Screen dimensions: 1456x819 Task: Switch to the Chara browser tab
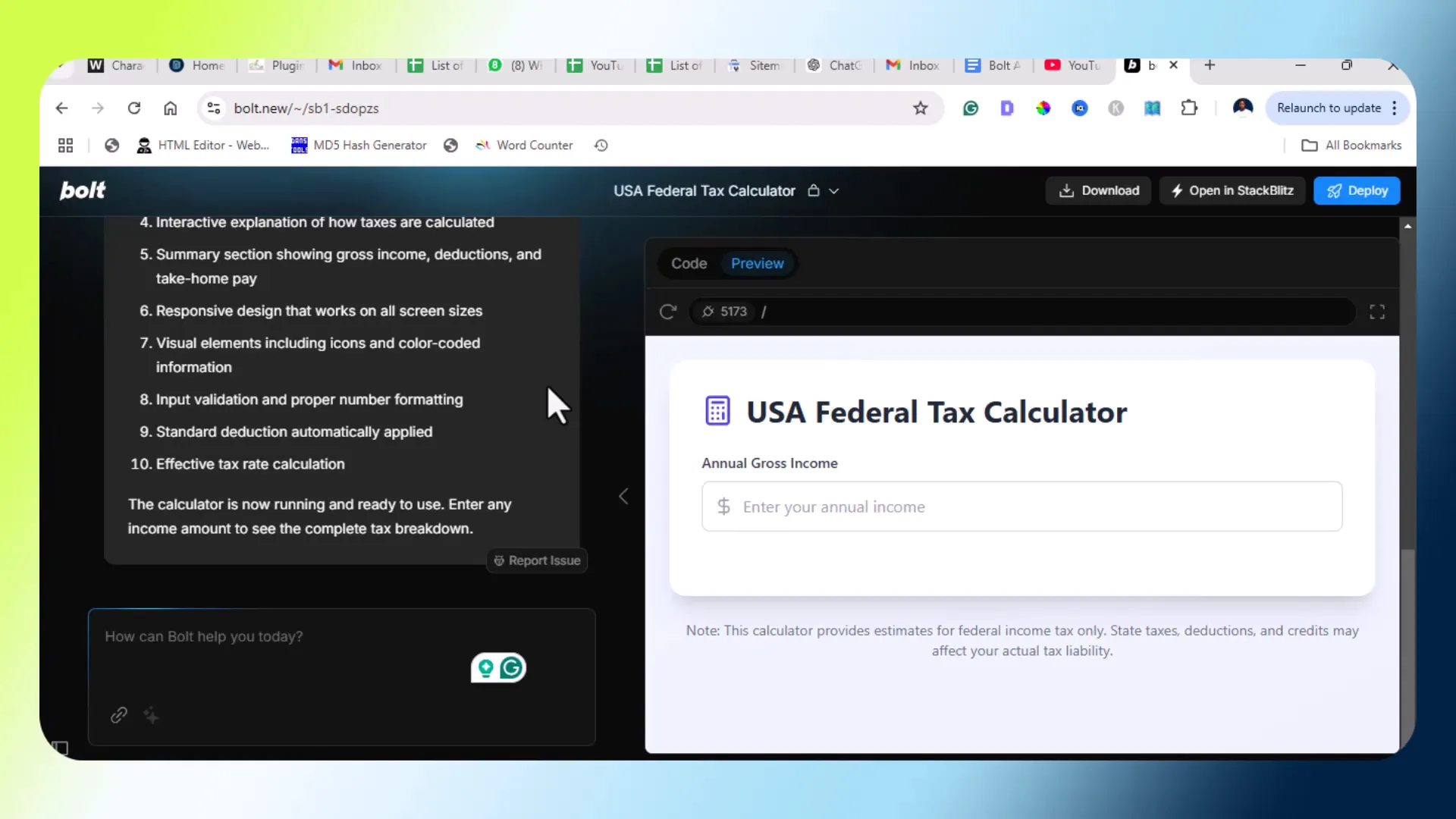point(116,66)
